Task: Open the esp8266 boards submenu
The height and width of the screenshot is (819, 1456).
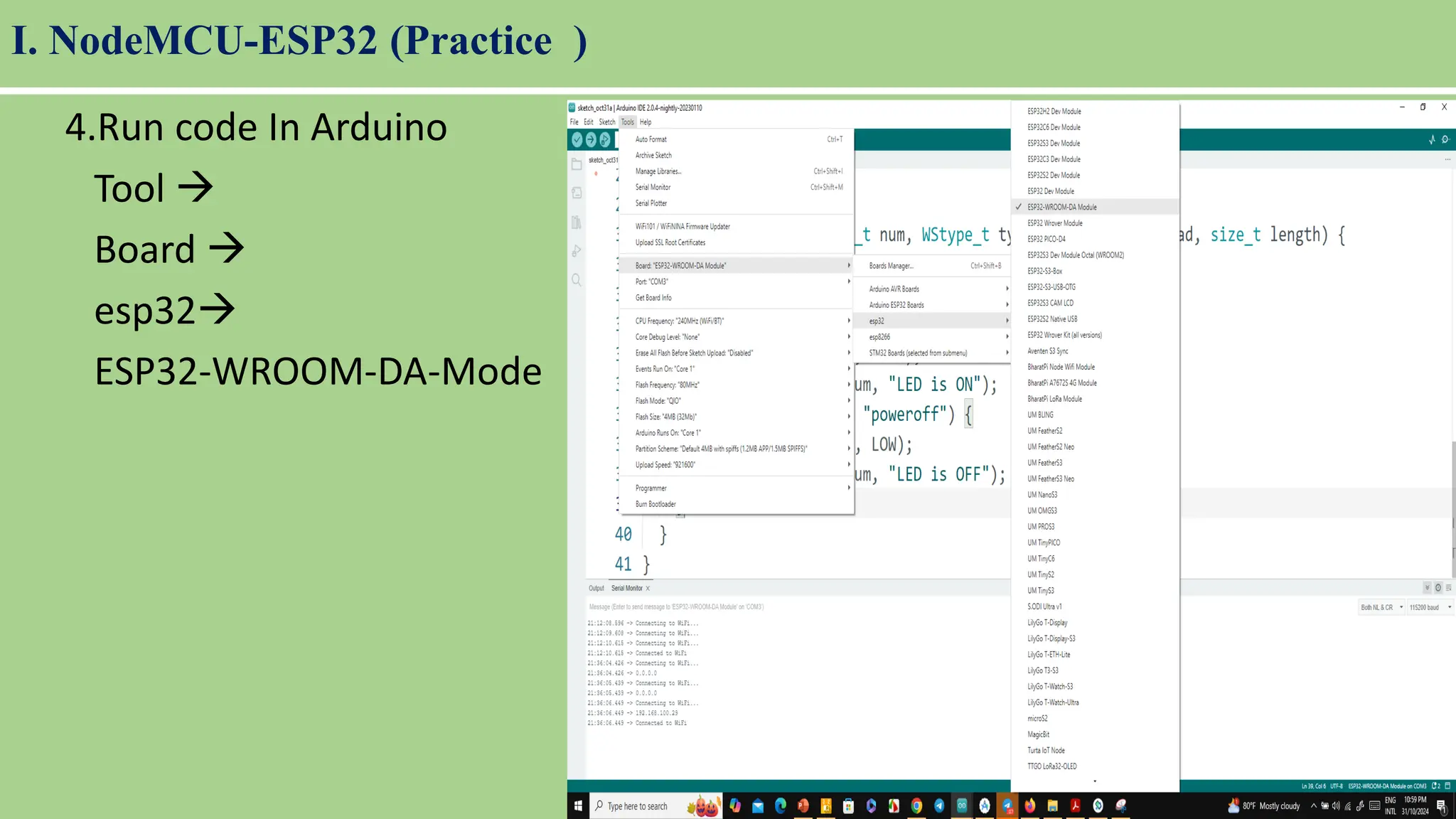Action: click(x=932, y=337)
